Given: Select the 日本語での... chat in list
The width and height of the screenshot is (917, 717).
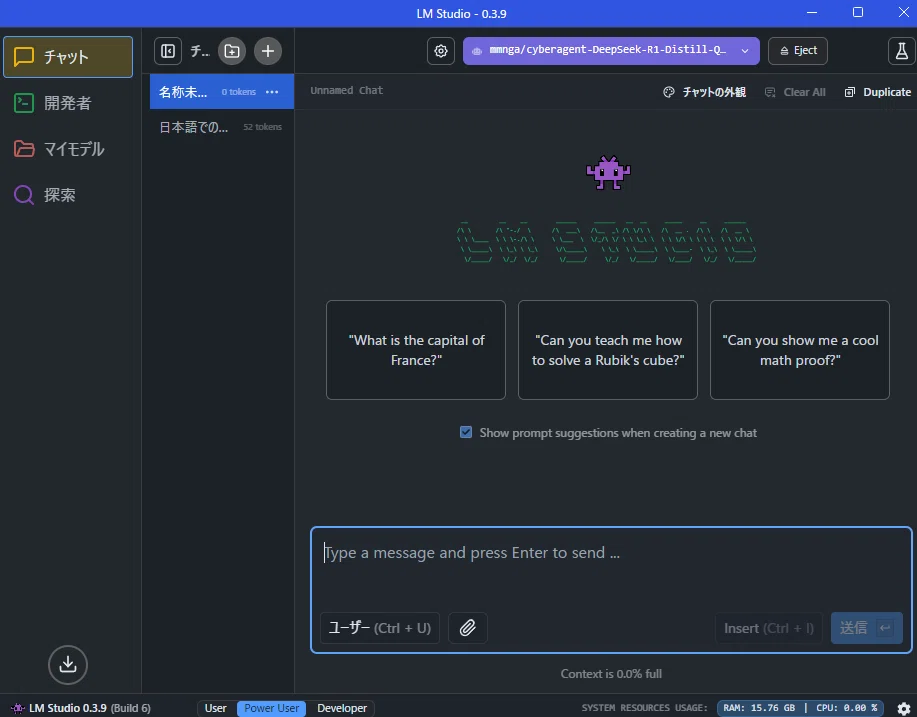Looking at the screenshot, I should coord(222,127).
